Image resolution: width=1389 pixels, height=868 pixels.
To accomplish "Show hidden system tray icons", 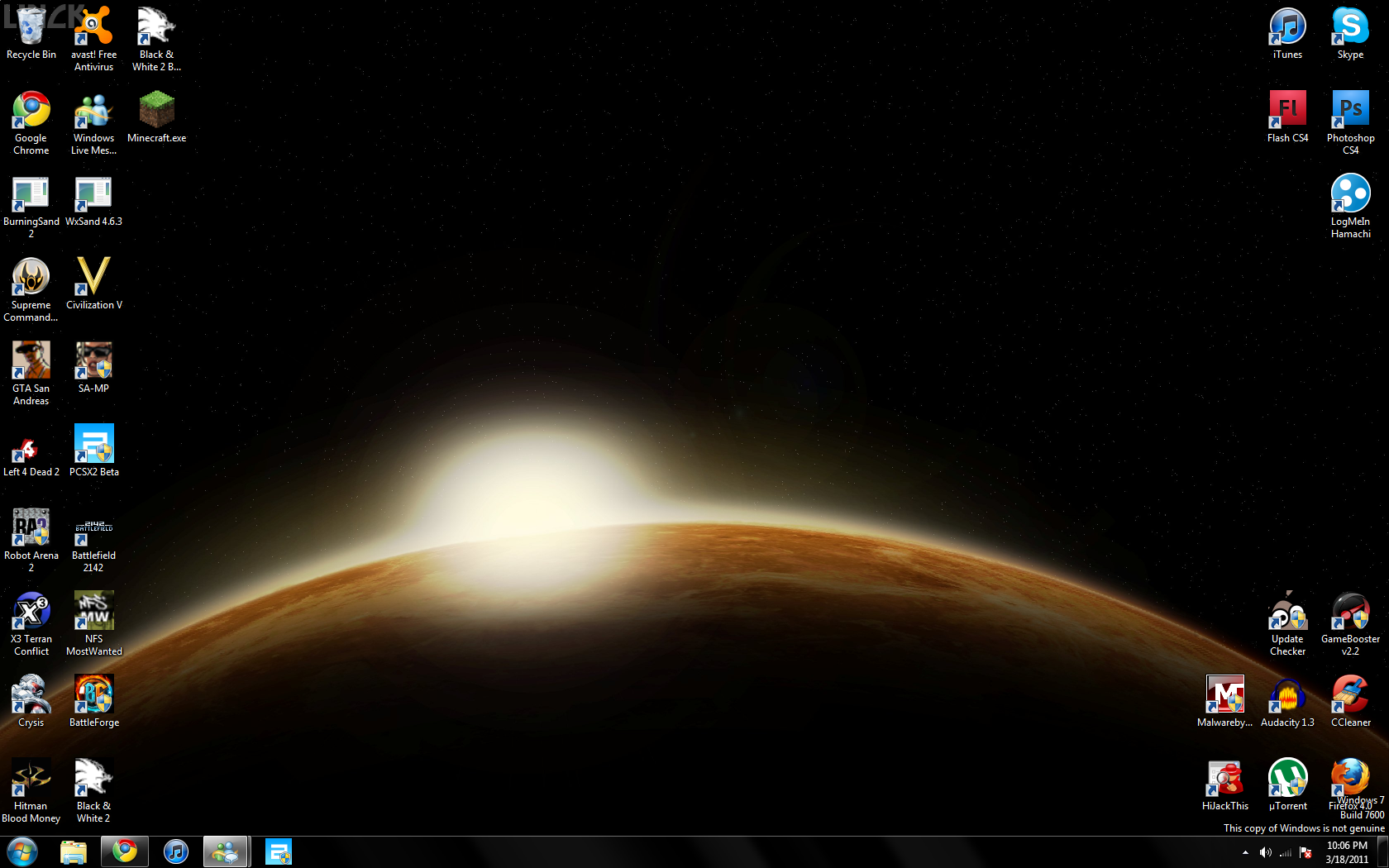I will pyautogui.click(x=1245, y=852).
